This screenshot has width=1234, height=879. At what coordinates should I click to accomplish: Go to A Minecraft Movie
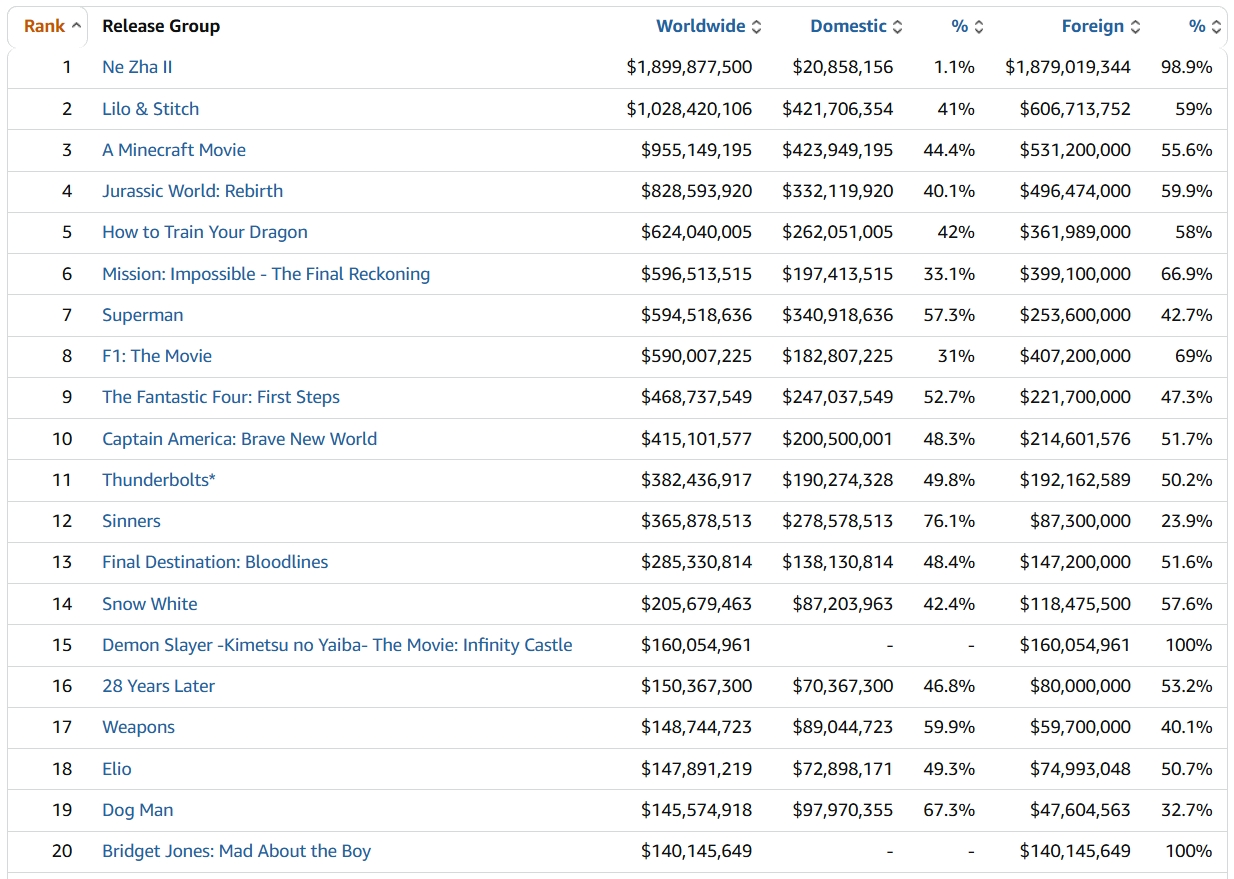click(x=174, y=150)
